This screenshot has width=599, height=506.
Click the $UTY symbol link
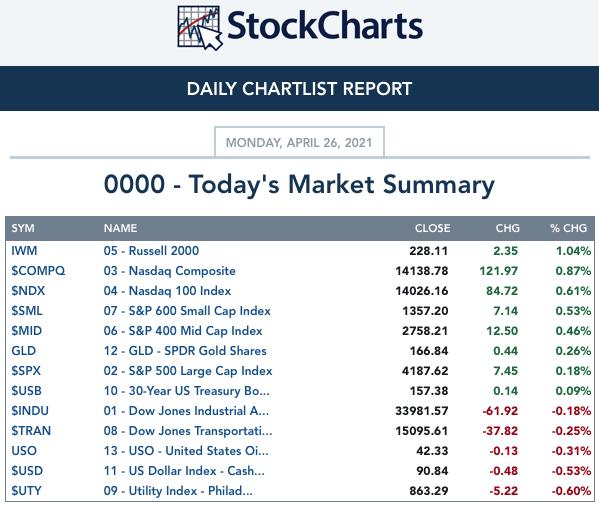[26, 491]
